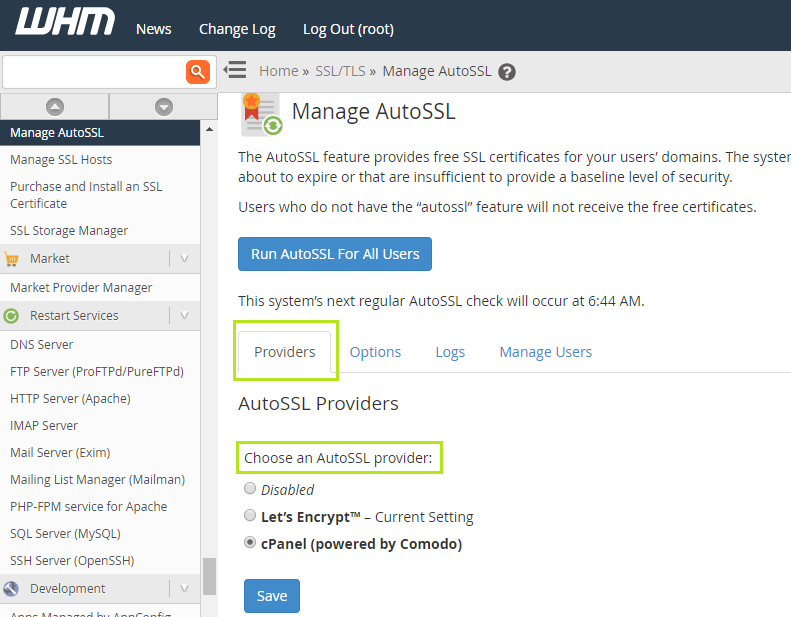Click the Home breadcrumb link

[278, 71]
